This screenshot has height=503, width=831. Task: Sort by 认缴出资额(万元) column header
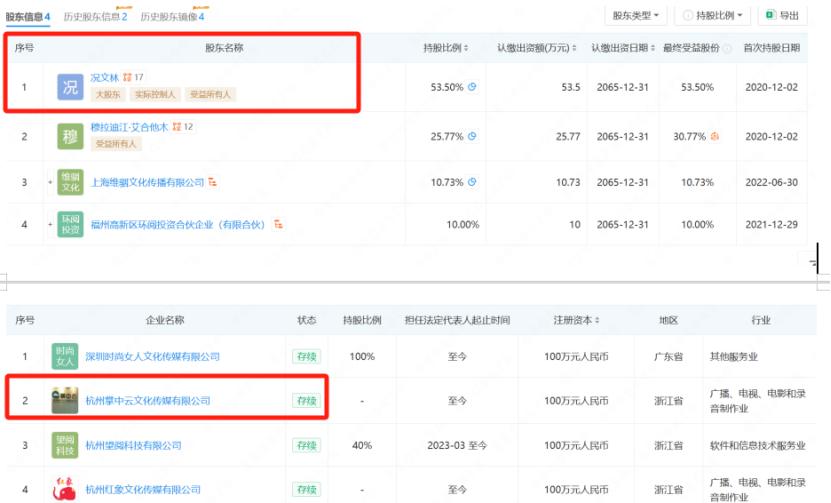point(536,48)
